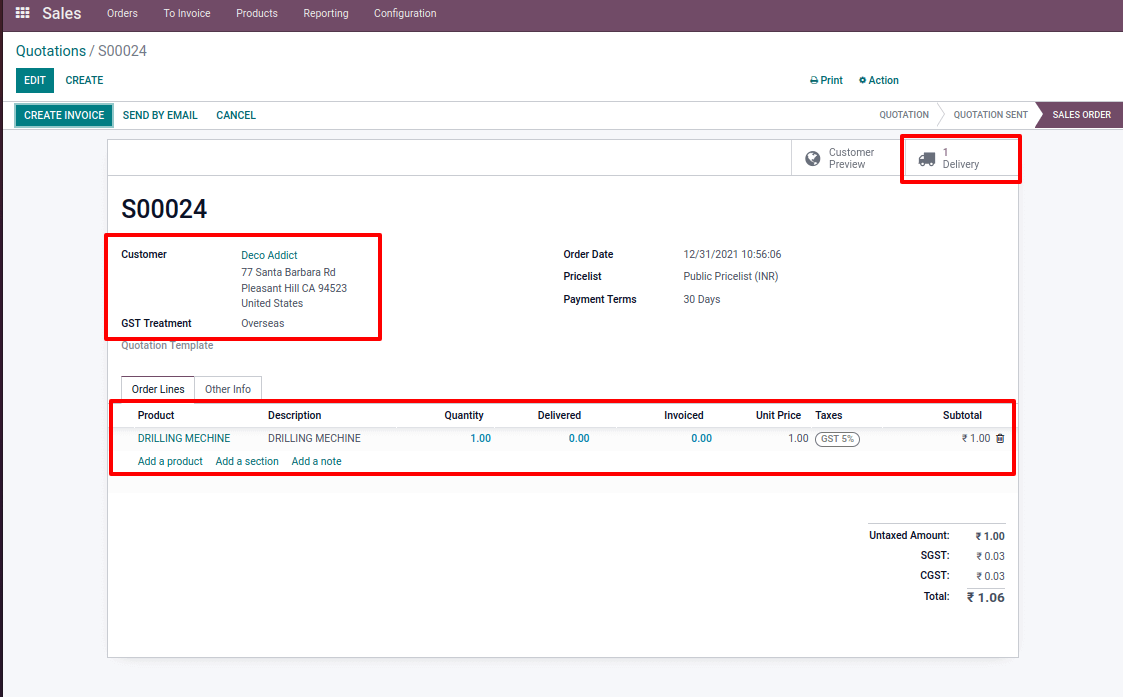
Task: Sort by Subtotal column header
Action: coord(962,415)
